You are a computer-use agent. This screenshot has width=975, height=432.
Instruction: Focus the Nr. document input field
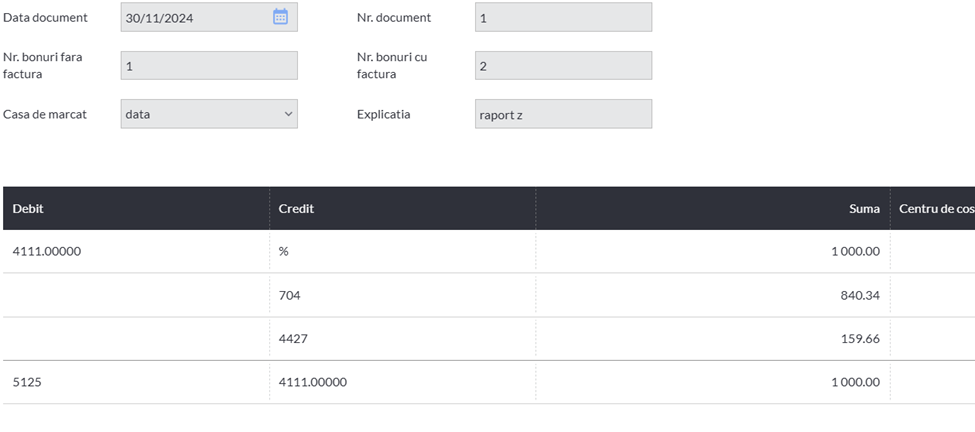(563, 17)
